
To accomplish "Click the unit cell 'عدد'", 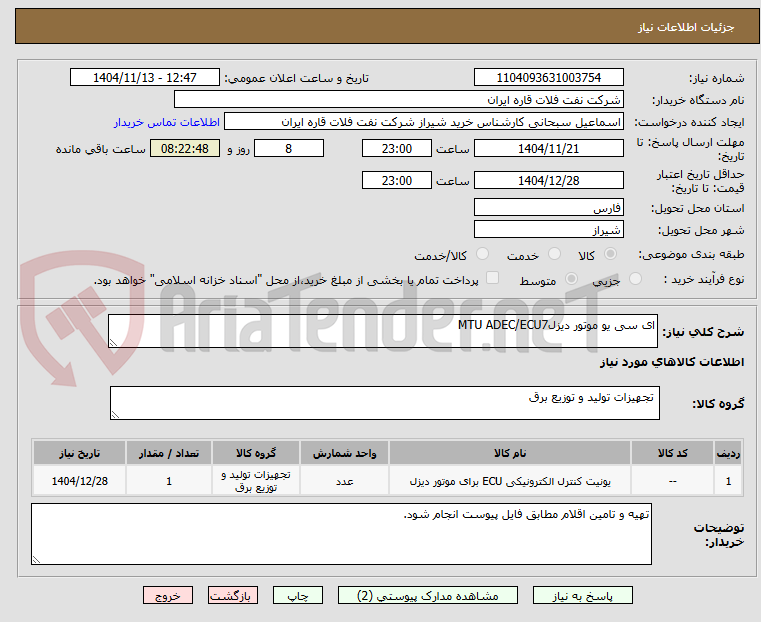I will 344,481.
